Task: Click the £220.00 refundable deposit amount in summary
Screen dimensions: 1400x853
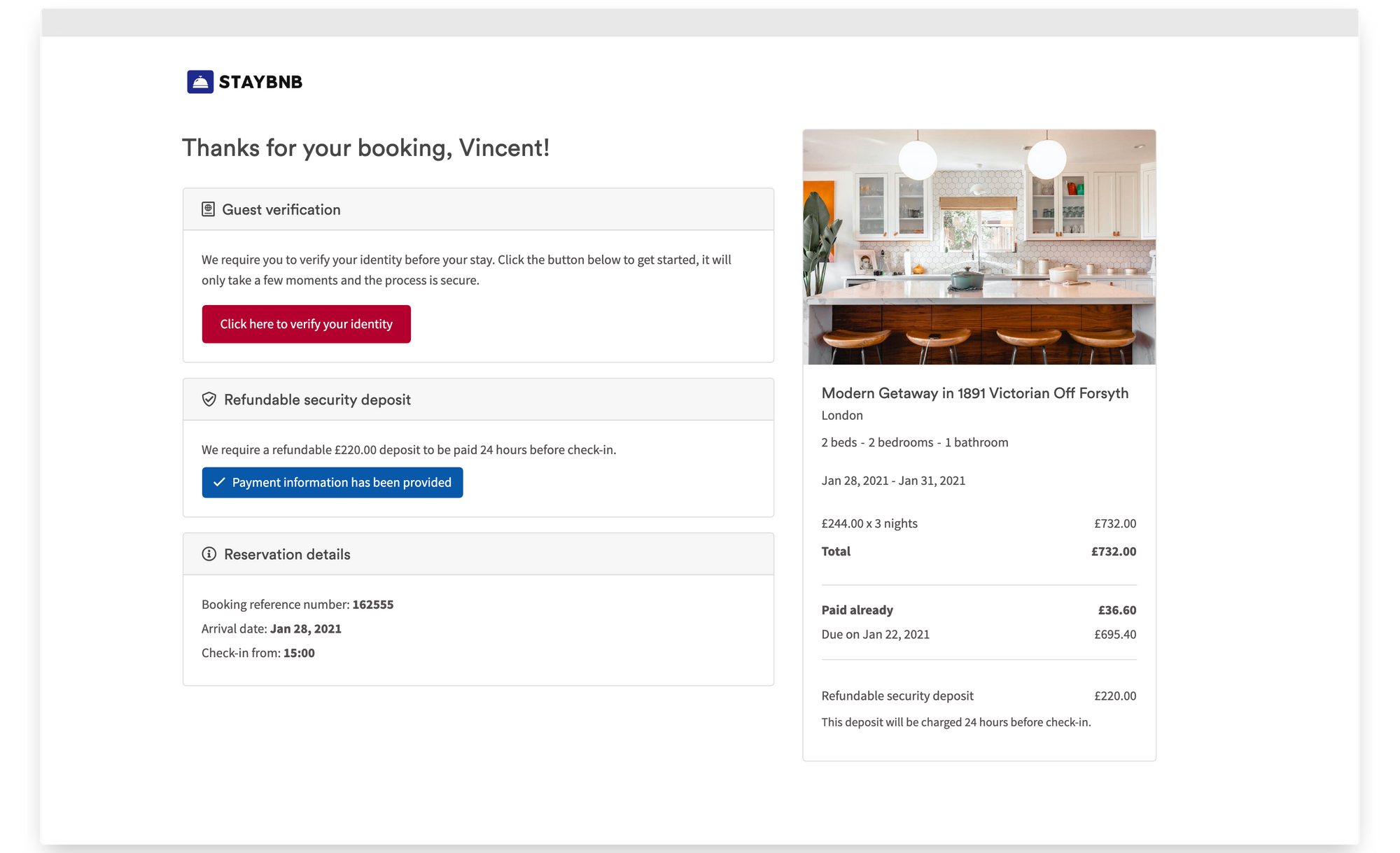Action: (x=1115, y=696)
